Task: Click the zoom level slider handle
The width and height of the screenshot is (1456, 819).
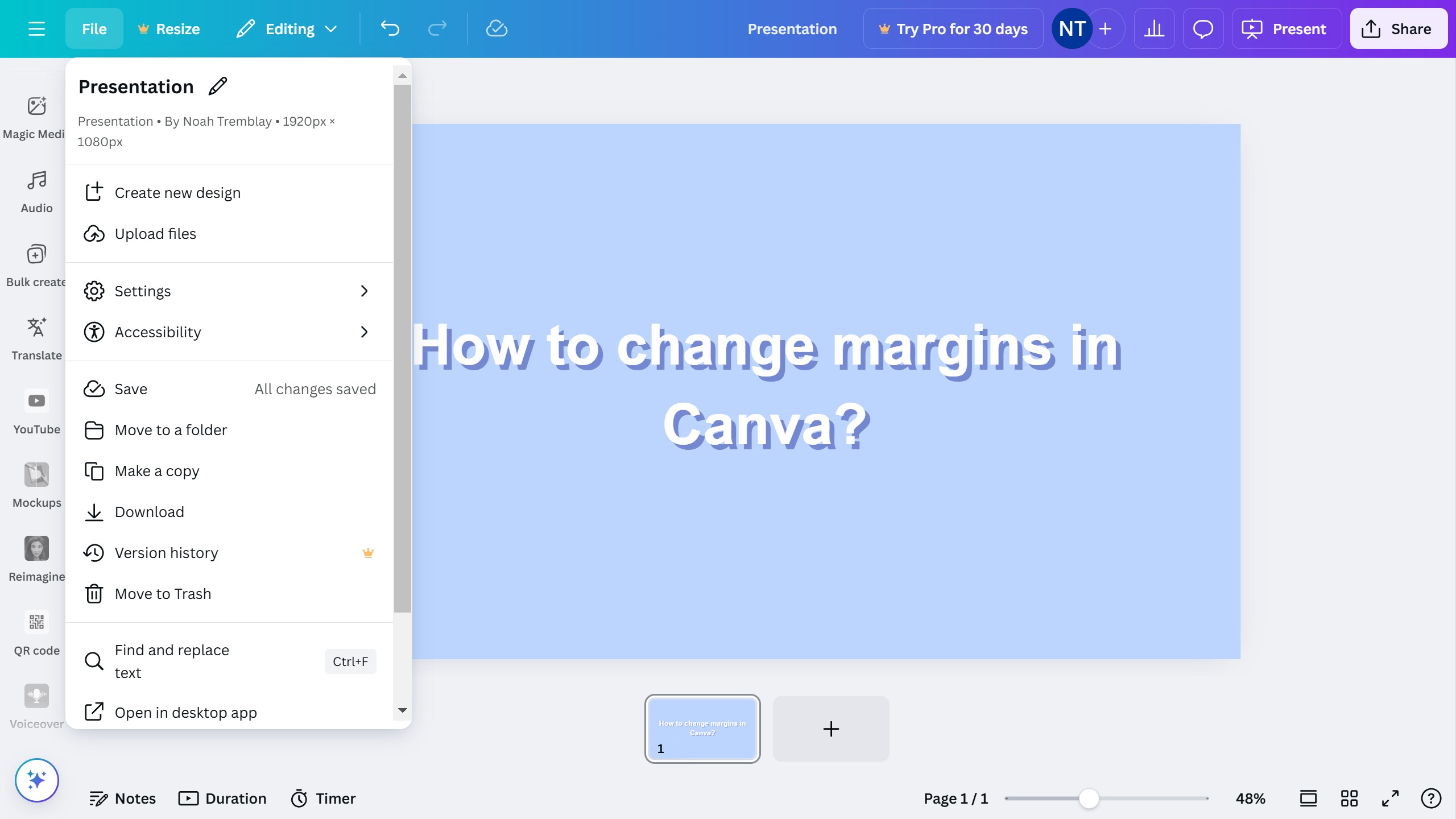Action: pyautogui.click(x=1089, y=799)
